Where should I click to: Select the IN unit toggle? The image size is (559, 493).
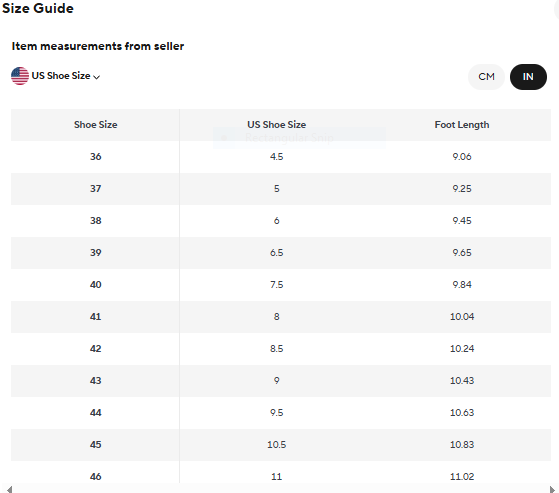[528, 77]
